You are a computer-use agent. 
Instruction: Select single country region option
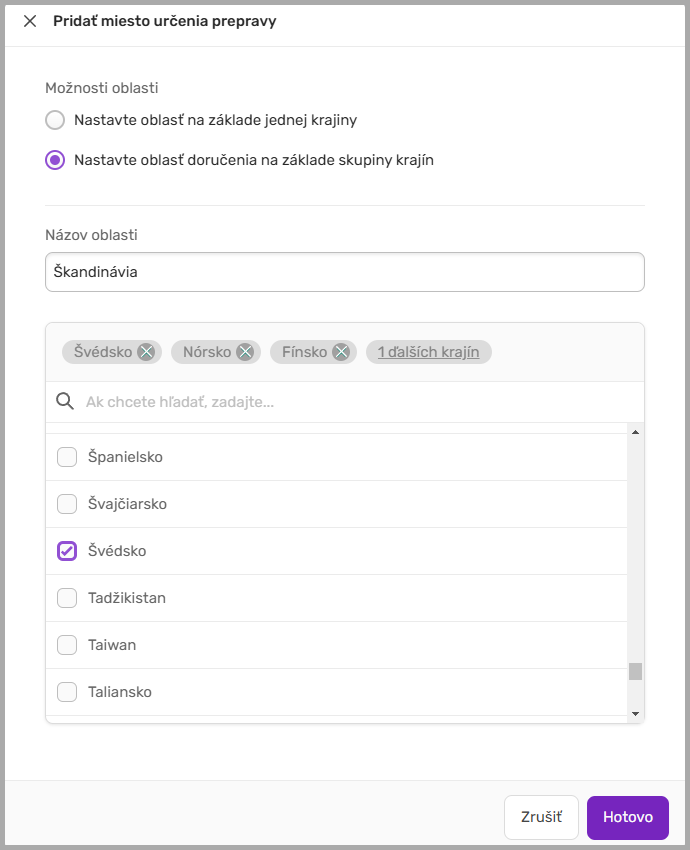pyautogui.click(x=55, y=120)
